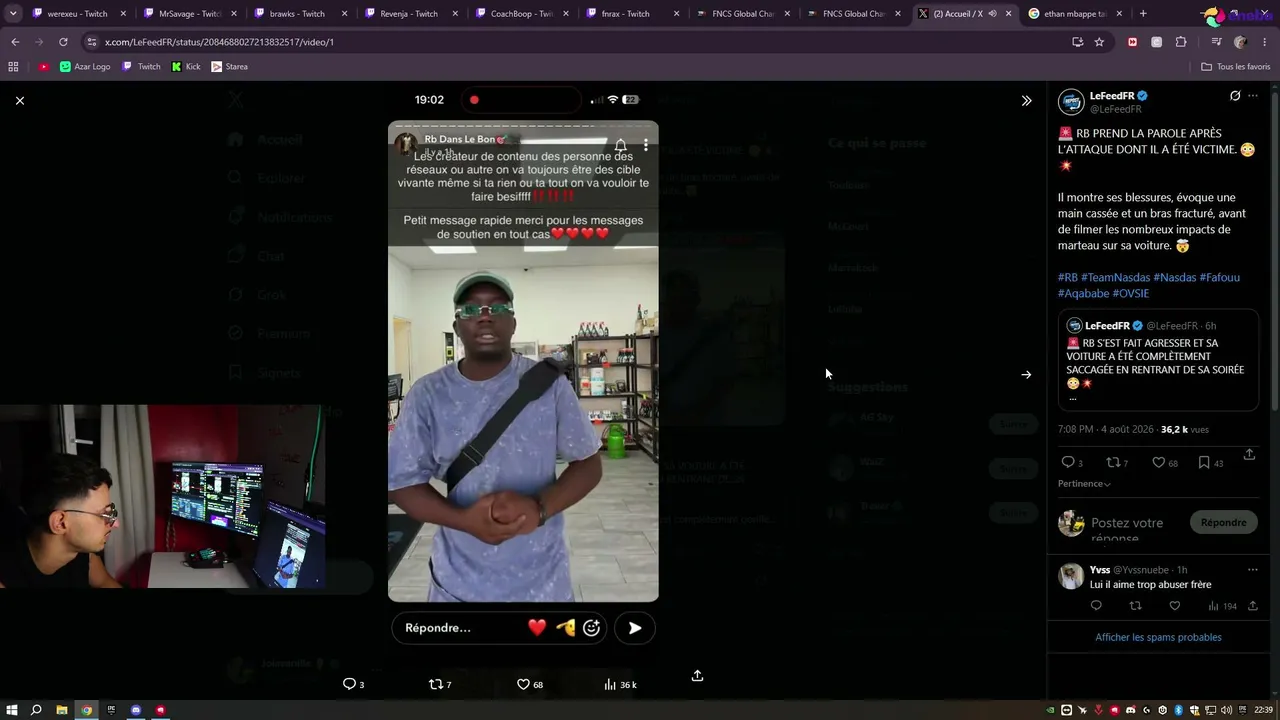Share the tweet from the side panel
This screenshot has height=720, width=1280.
1249,455
